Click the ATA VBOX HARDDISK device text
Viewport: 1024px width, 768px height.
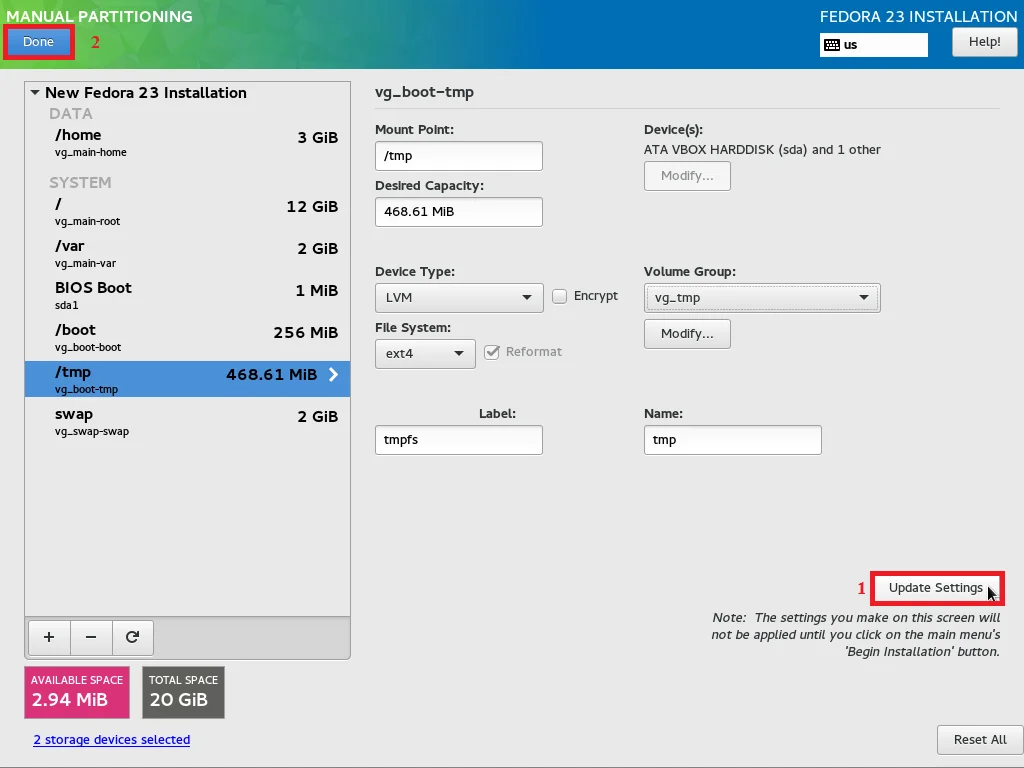click(x=762, y=150)
